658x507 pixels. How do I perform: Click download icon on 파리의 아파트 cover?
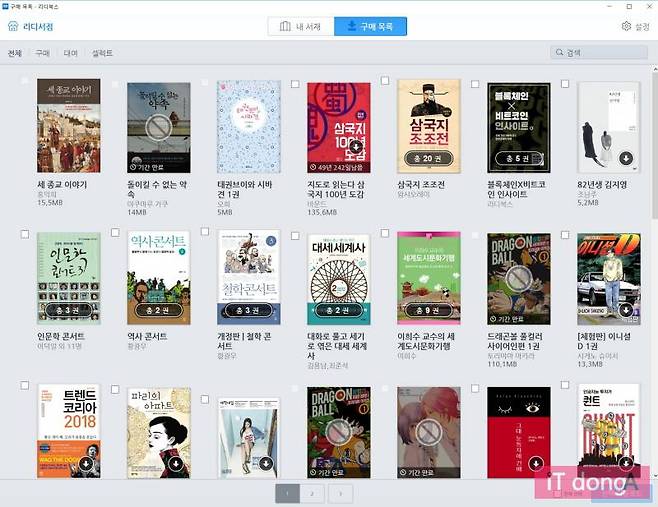175,463
